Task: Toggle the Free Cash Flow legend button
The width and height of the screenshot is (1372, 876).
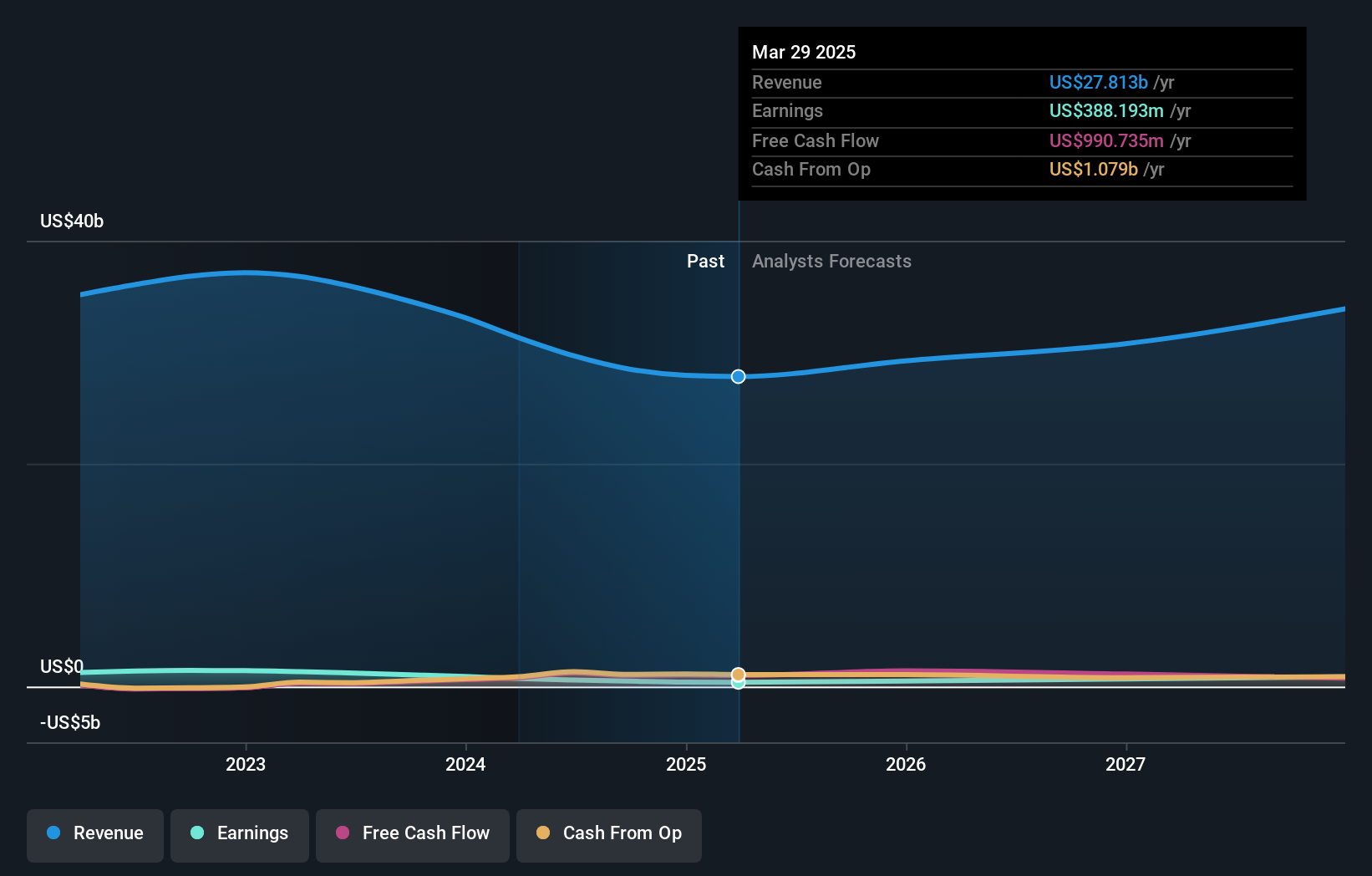Action: point(413,835)
